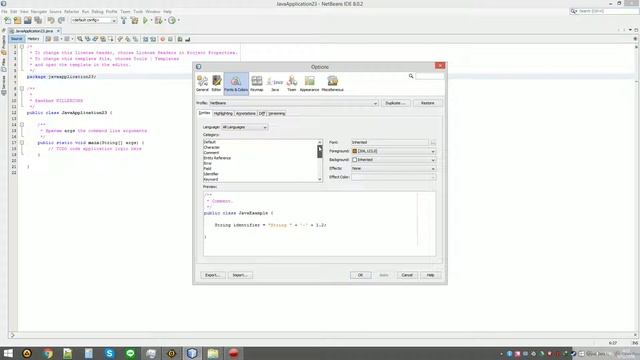Switch to the Diff tab

tap(262, 113)
